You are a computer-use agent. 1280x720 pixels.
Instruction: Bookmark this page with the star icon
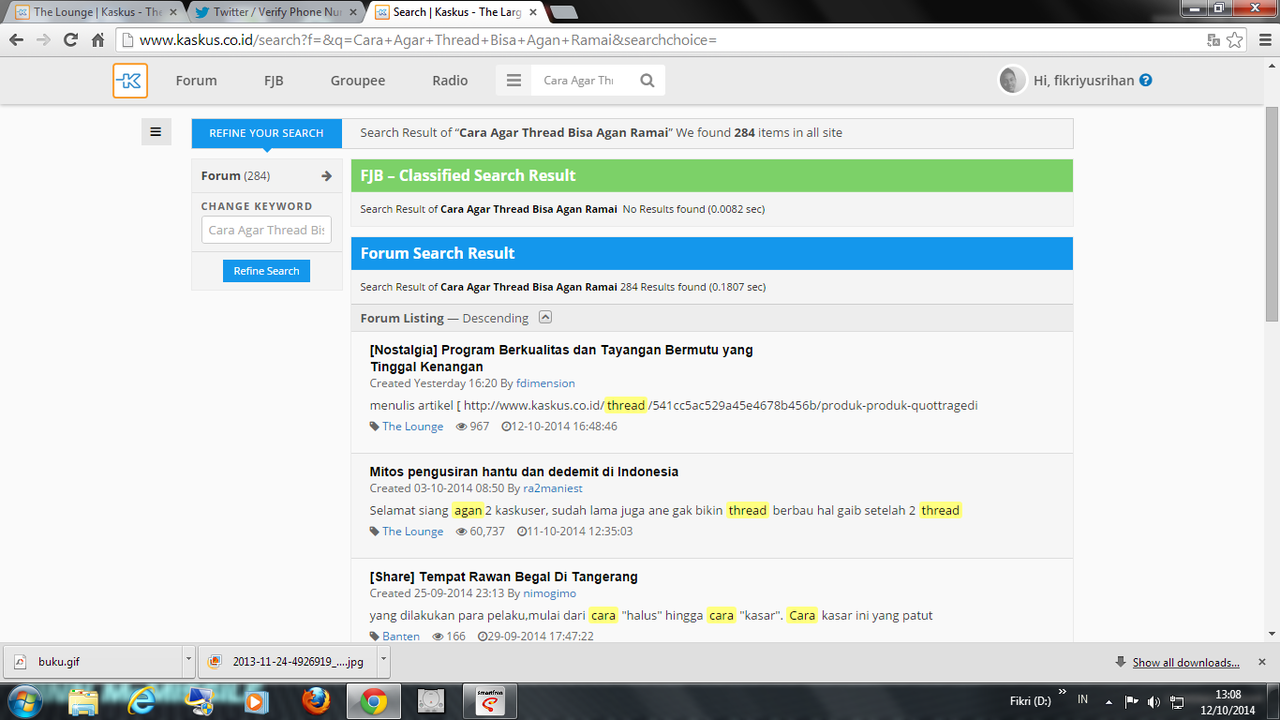pyautogui.click(x=1235, y=40)
